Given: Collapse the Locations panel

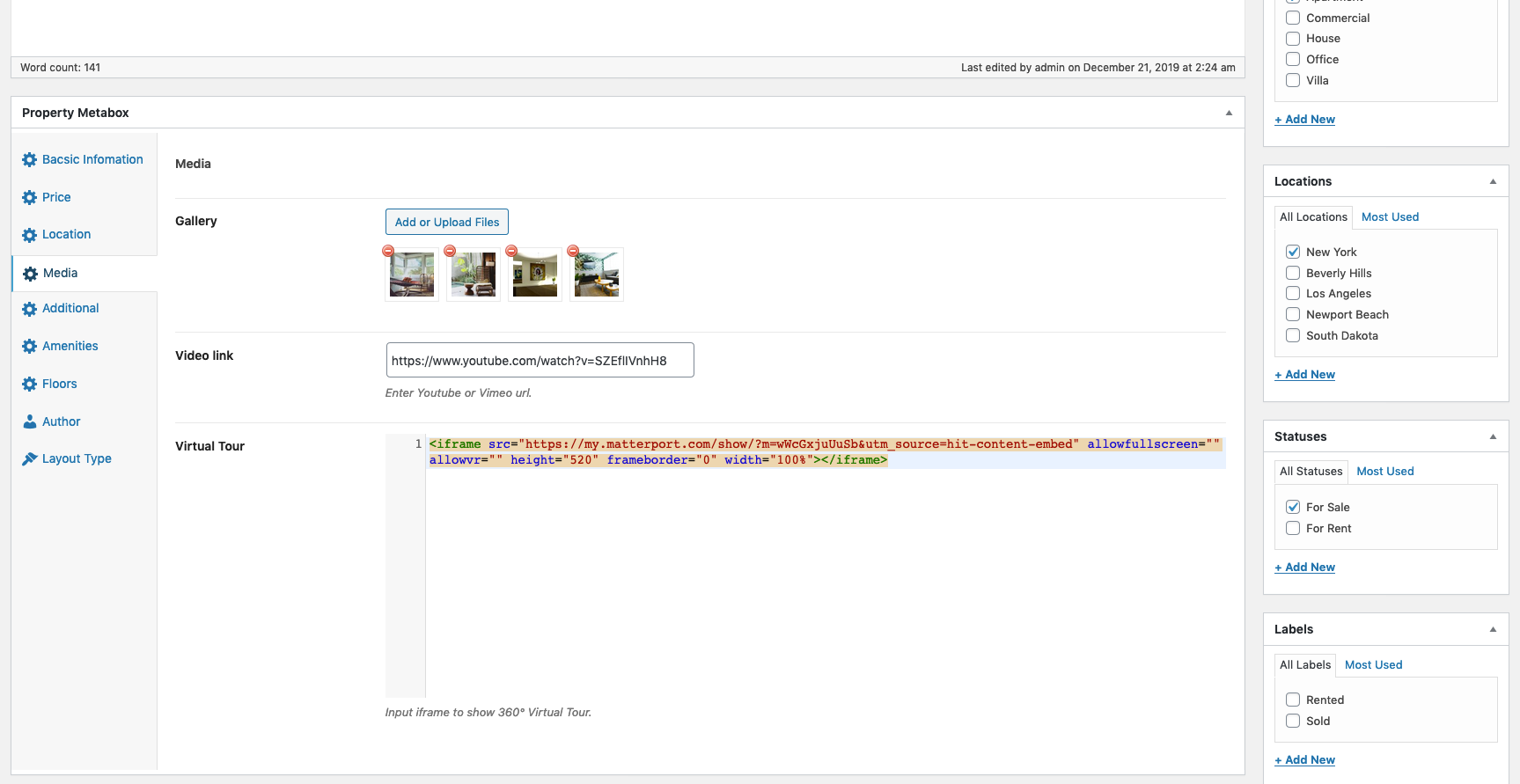Looking at the screenshot, I should pyautogui.click(x=1493, y=181).
